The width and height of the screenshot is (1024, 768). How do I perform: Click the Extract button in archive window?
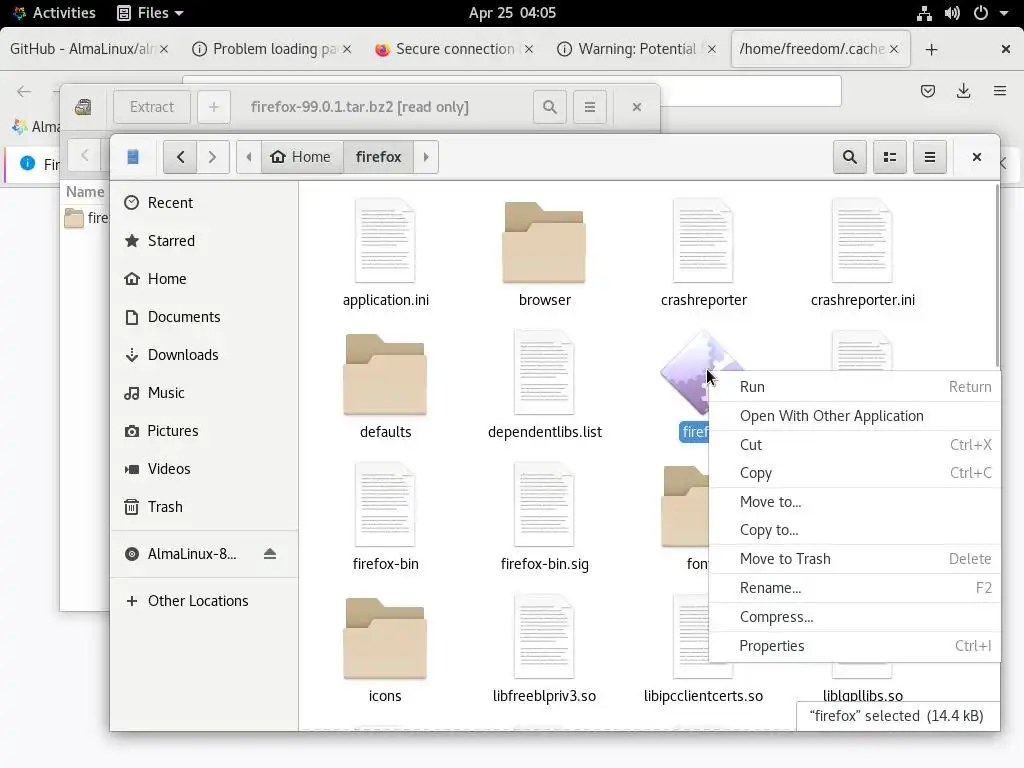(152, 106)
